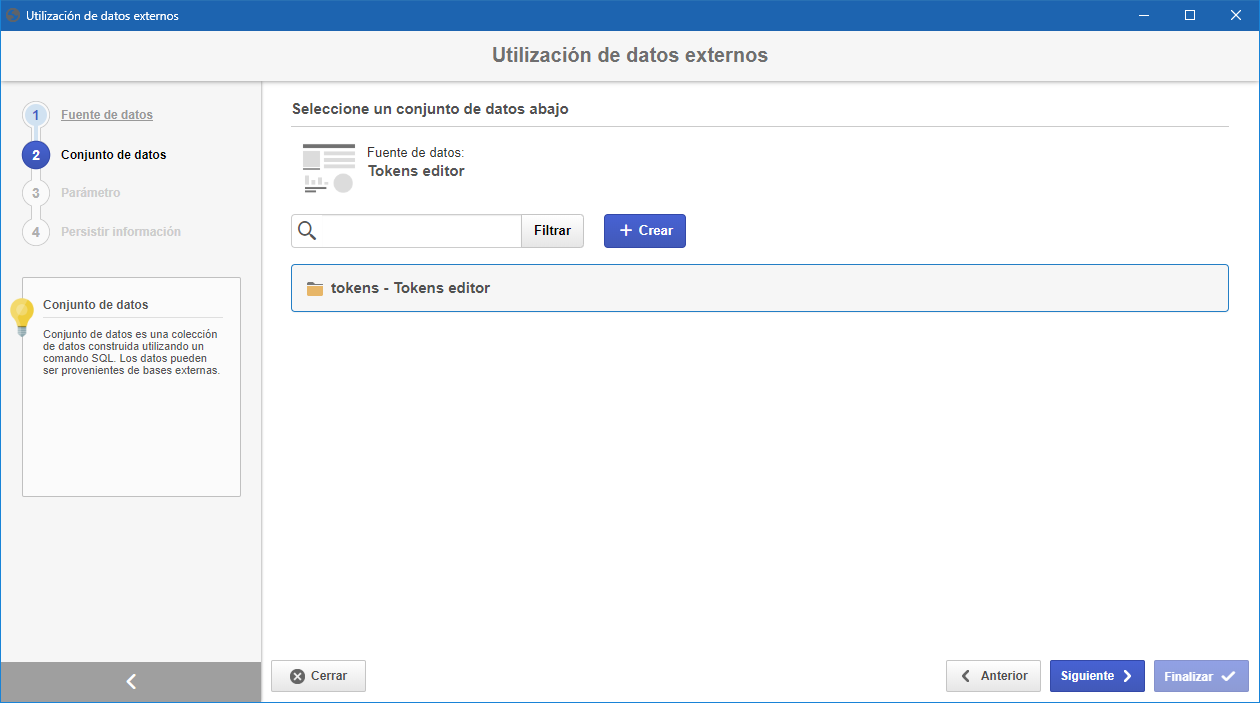This screenshot has width=1260, height=703.
Task: Click the folder icon of tokens row
Action: [315, 288]
